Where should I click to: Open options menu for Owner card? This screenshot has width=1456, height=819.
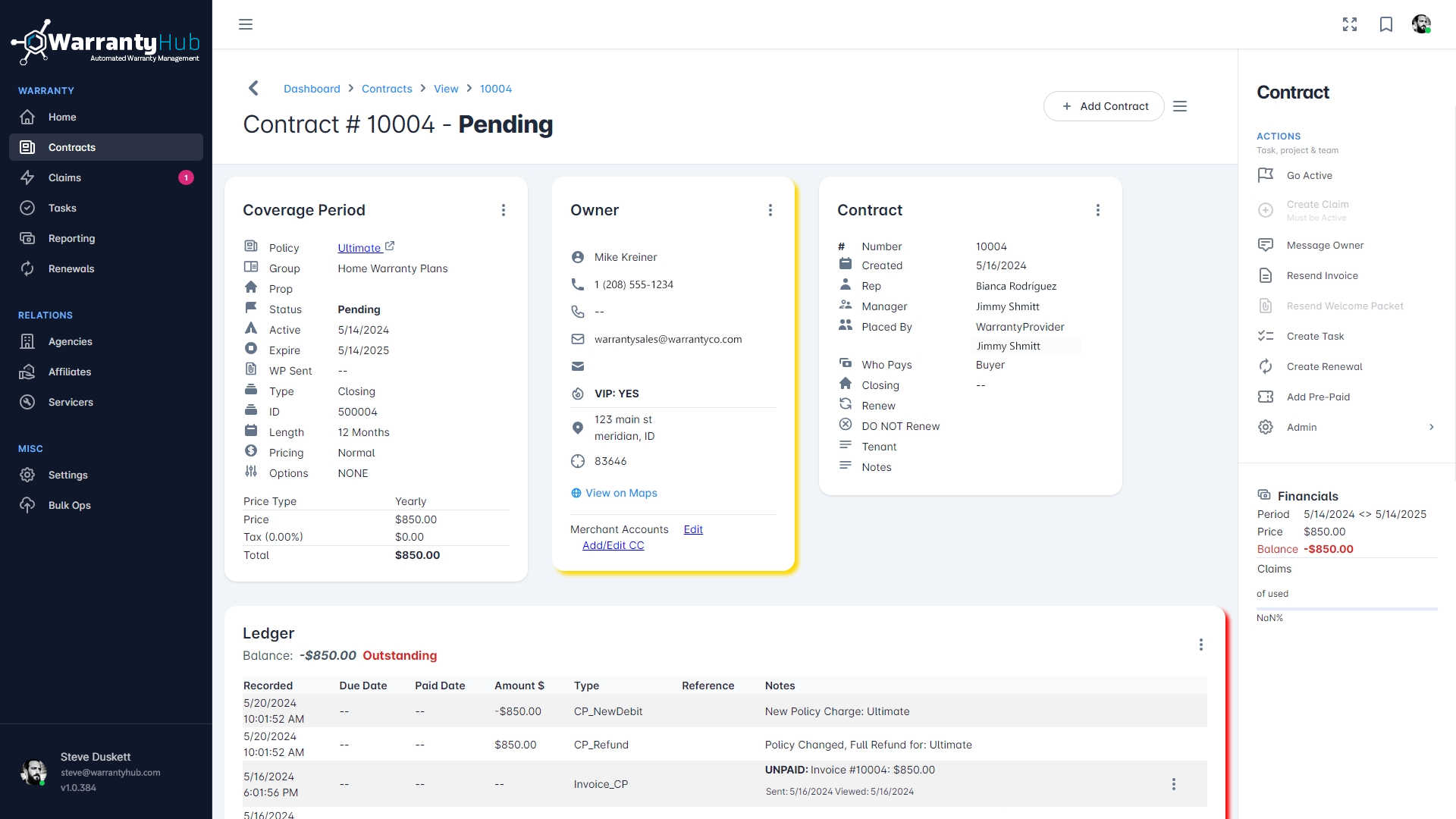pyautogui.click(x=770, y=210)
